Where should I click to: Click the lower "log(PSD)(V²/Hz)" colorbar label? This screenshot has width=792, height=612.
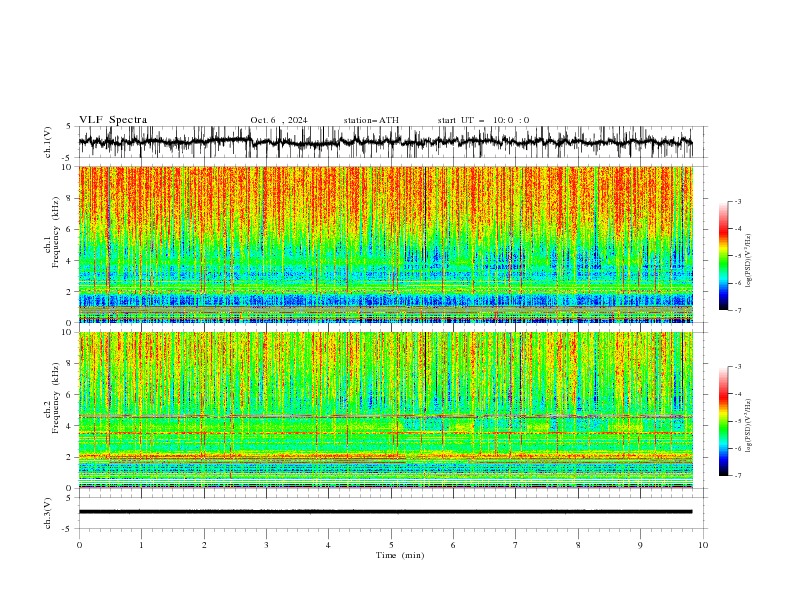pos(748,426)
